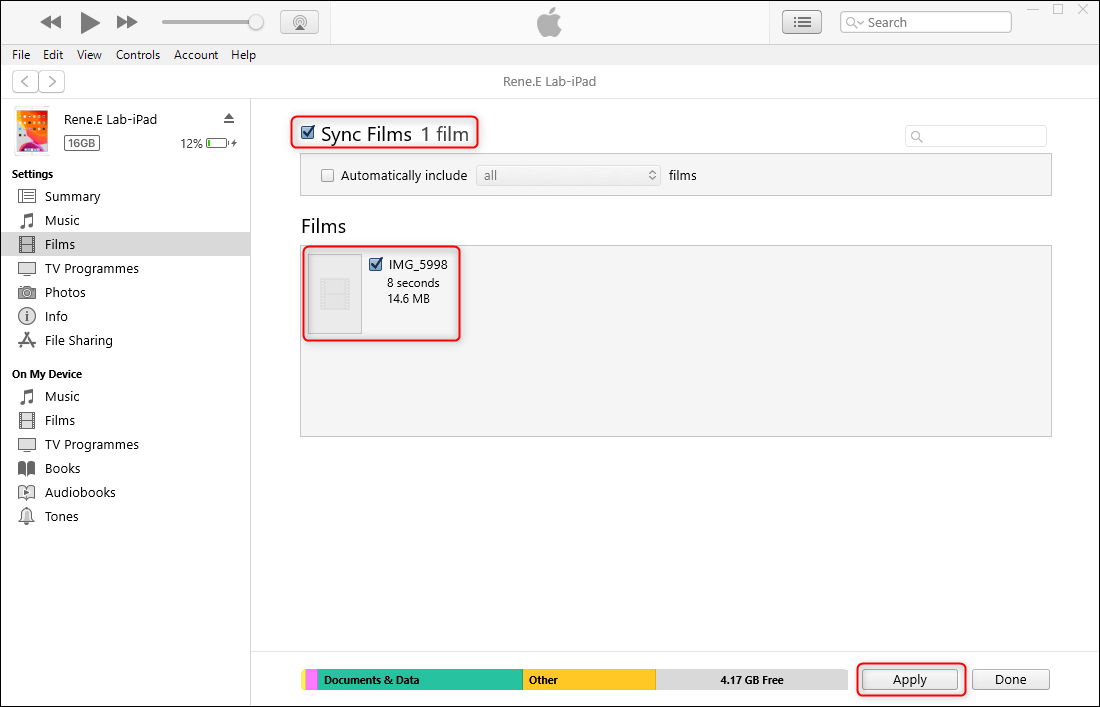Adjust the volume slider knob
This screenshot has width=1100, height=707.
[256, 22]
